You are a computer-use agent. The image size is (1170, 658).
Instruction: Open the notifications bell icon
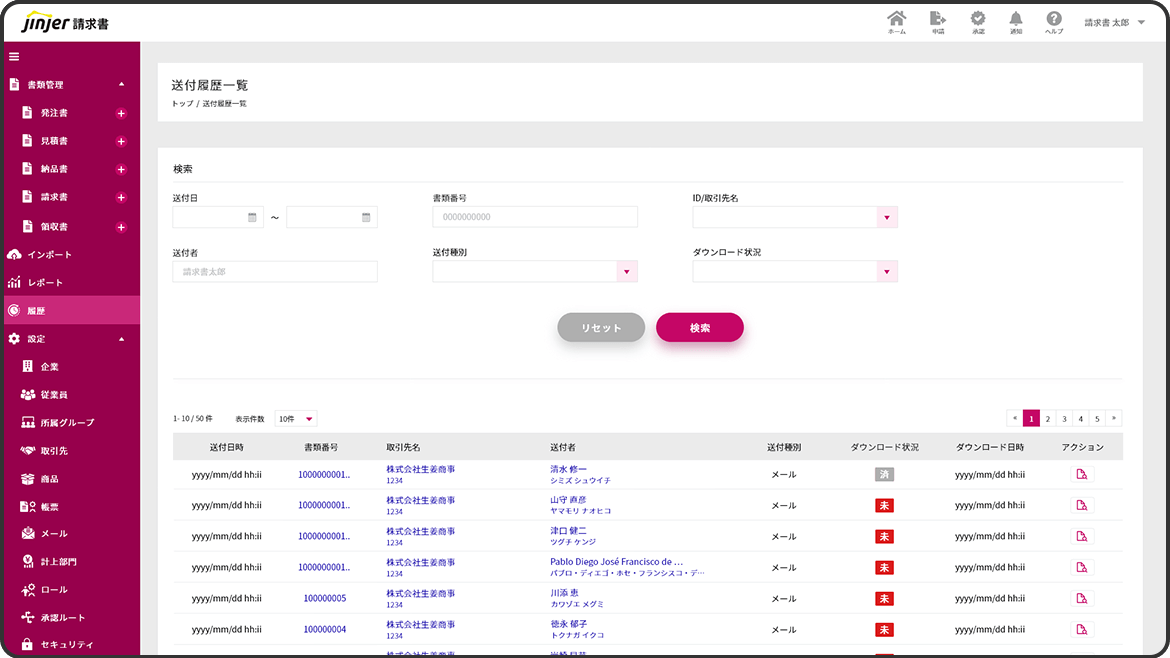1016,20
